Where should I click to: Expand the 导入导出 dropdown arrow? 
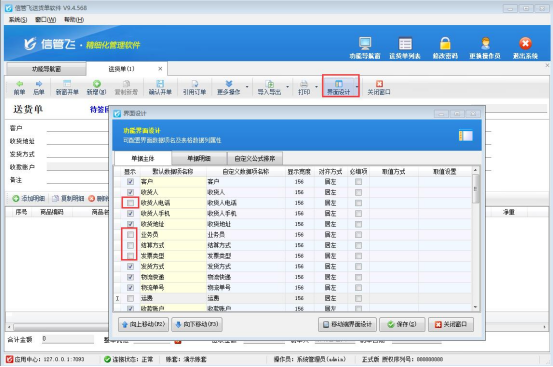pyautogui.click(x=287, y=87)
